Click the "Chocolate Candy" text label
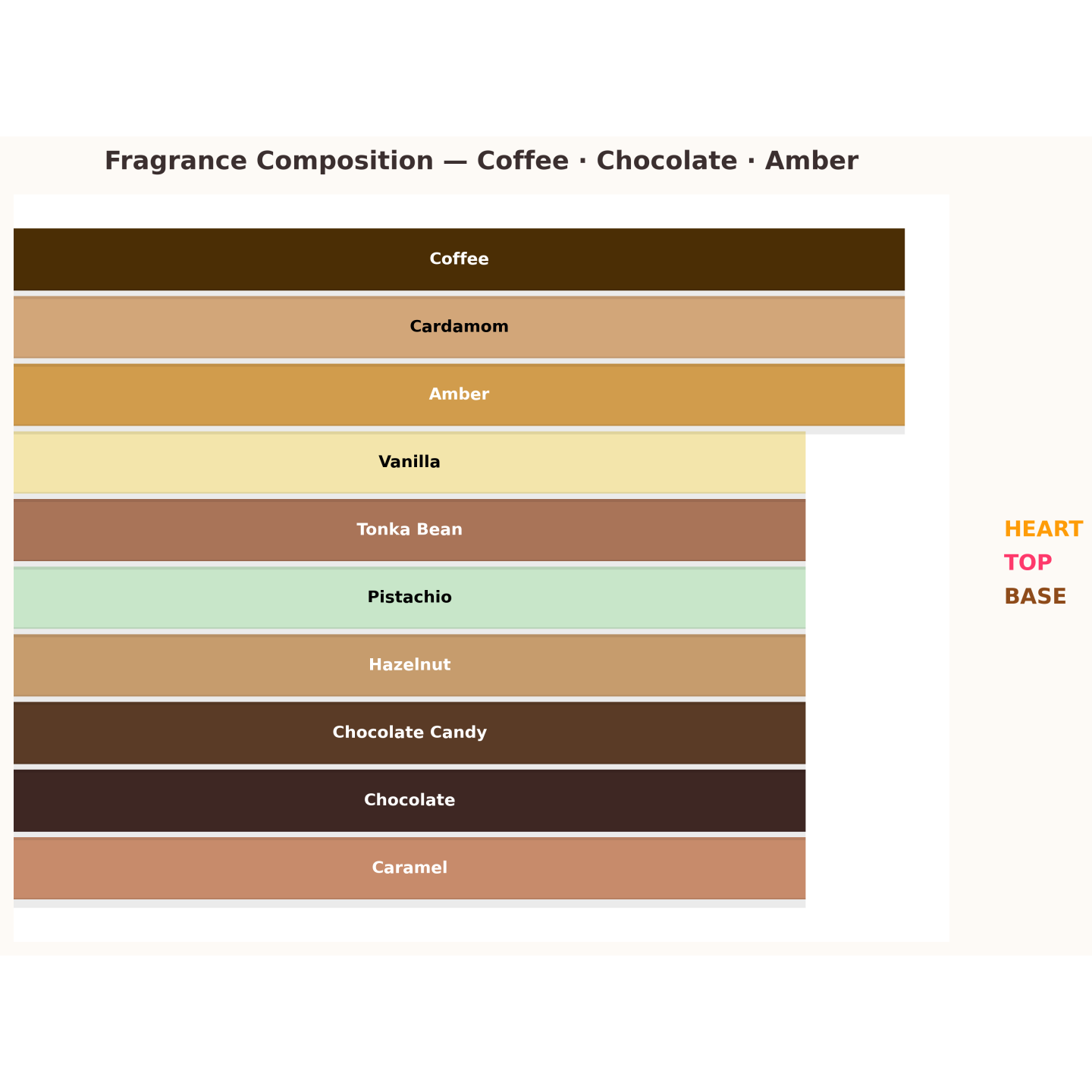Screen dimensions: 1092x1092 click(409, 733)
